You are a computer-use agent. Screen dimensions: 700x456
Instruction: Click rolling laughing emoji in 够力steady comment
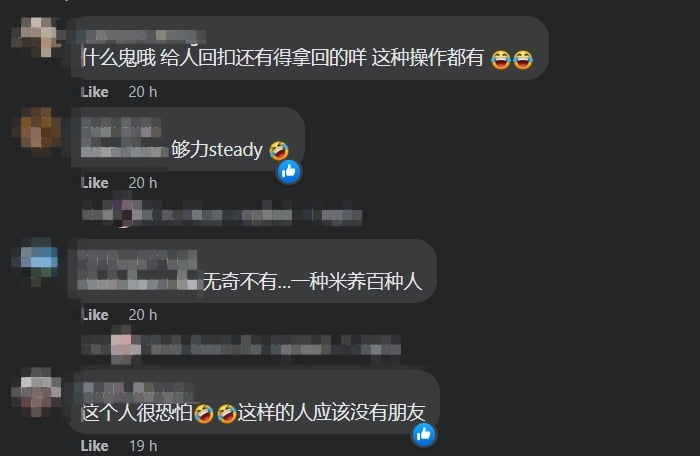279,151
